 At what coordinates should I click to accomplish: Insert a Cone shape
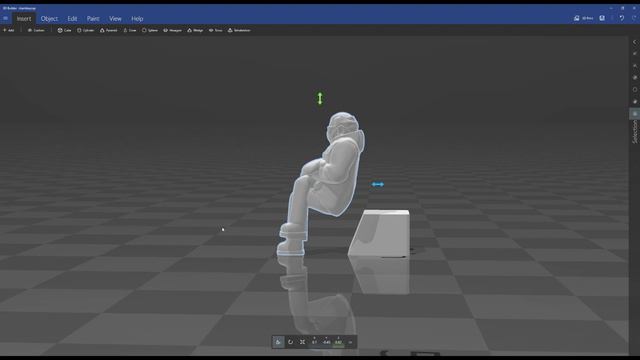[130, 30]
